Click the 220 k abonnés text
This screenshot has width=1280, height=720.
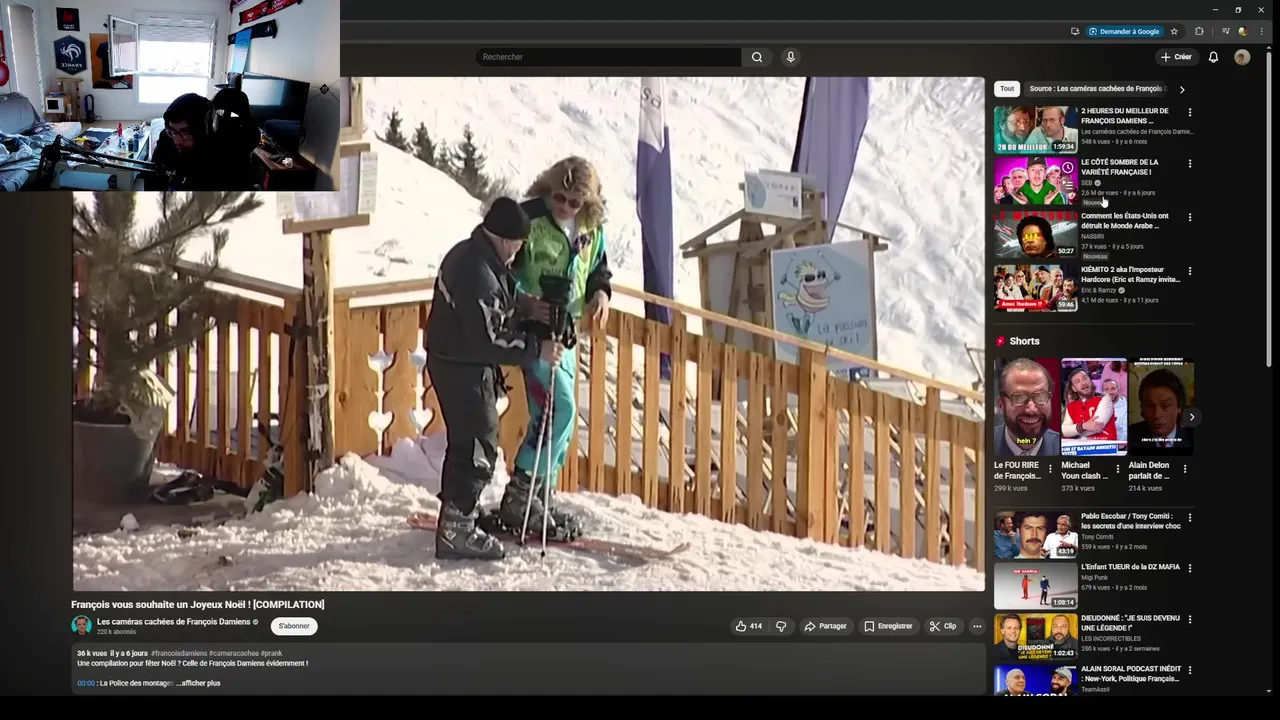pyautogui.click(x=116, y=632)
